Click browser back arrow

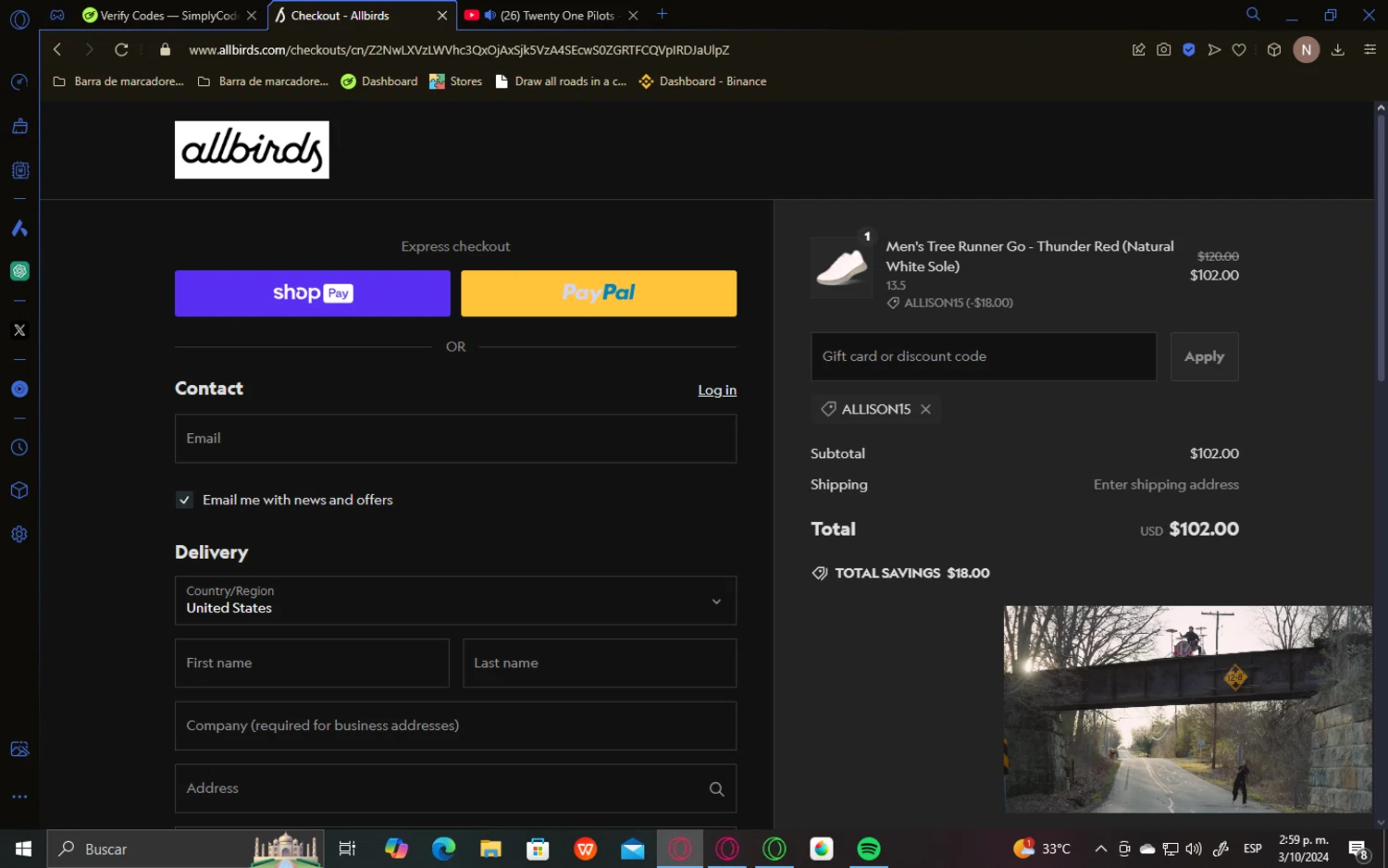57,50
